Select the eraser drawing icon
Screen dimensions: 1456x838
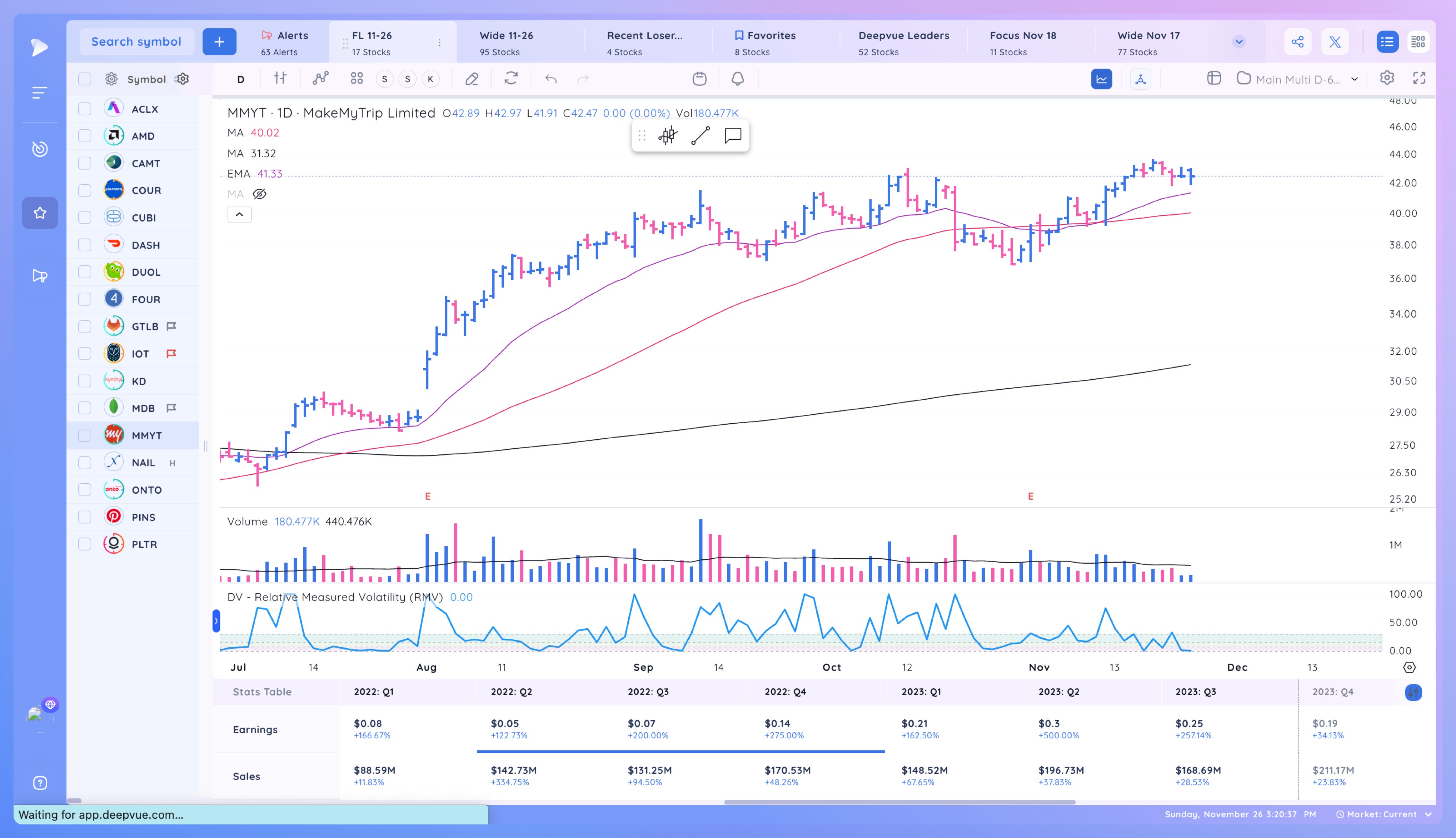[472, 79]
